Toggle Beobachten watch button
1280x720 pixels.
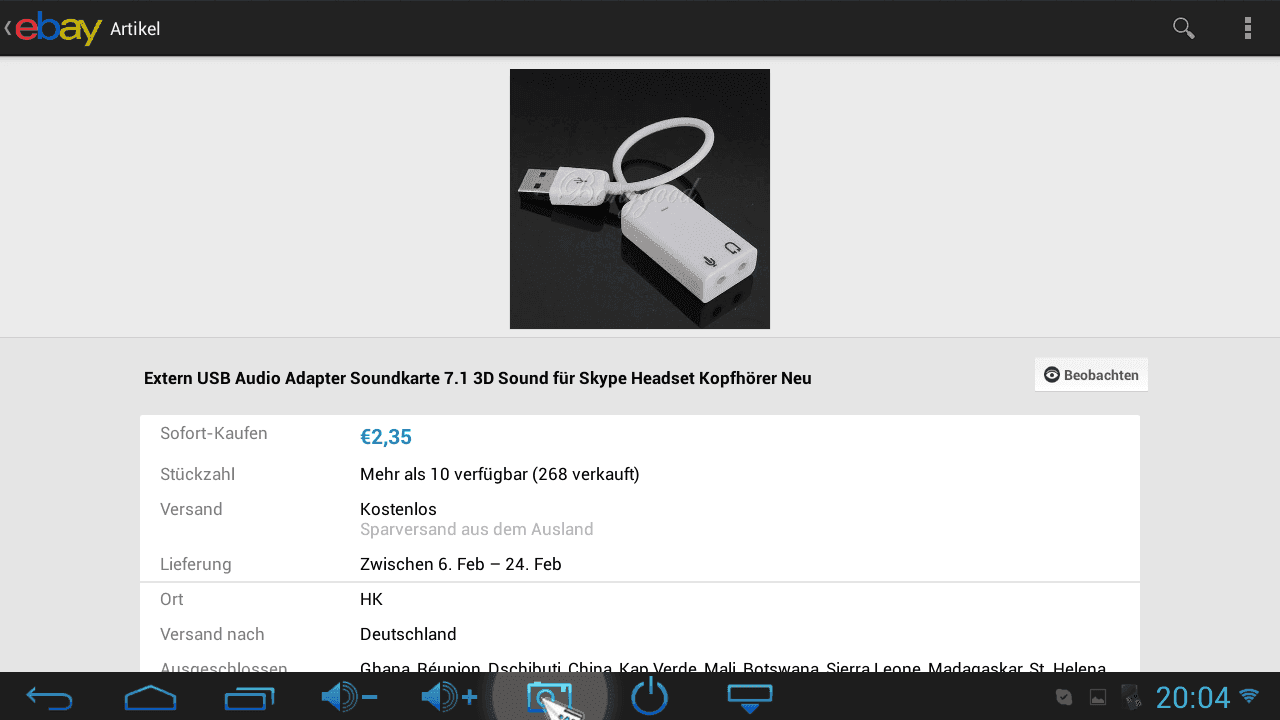(x=1091, y=375)
